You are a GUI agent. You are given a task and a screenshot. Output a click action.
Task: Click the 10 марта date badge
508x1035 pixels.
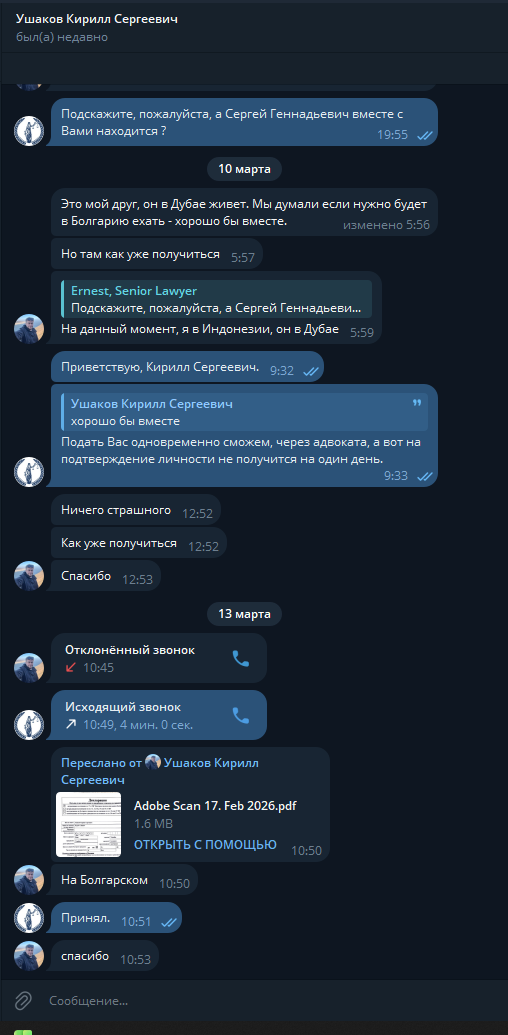pyautogui.click(x=244, y=169)
